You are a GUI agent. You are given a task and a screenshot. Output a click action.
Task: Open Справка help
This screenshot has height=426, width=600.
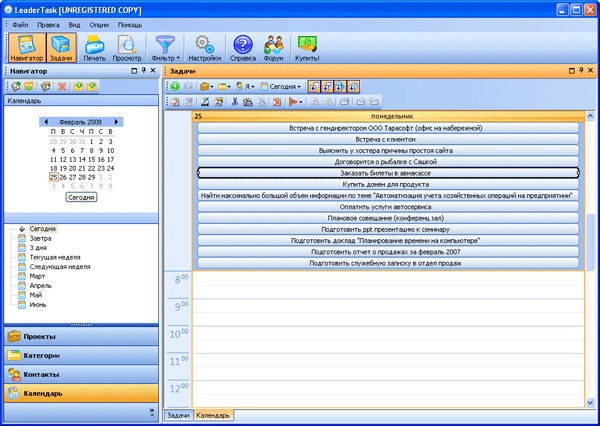(x=243, y=47)
